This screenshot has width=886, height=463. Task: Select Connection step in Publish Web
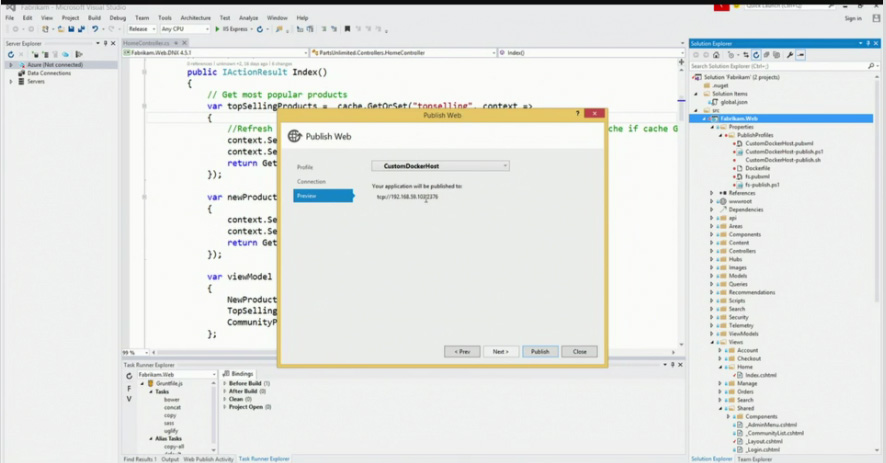click(x=311, y=181)
